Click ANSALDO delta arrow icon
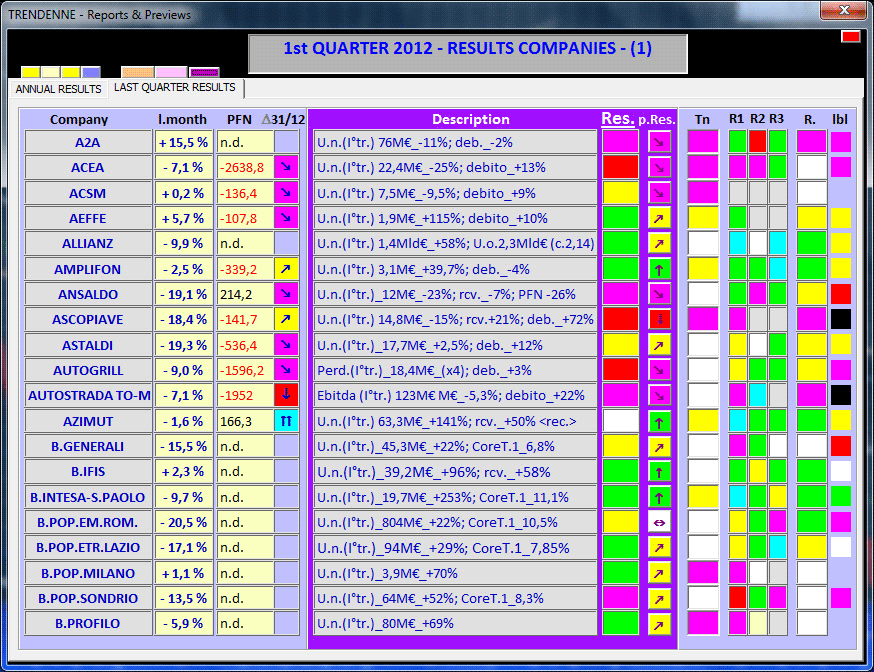 287,293
